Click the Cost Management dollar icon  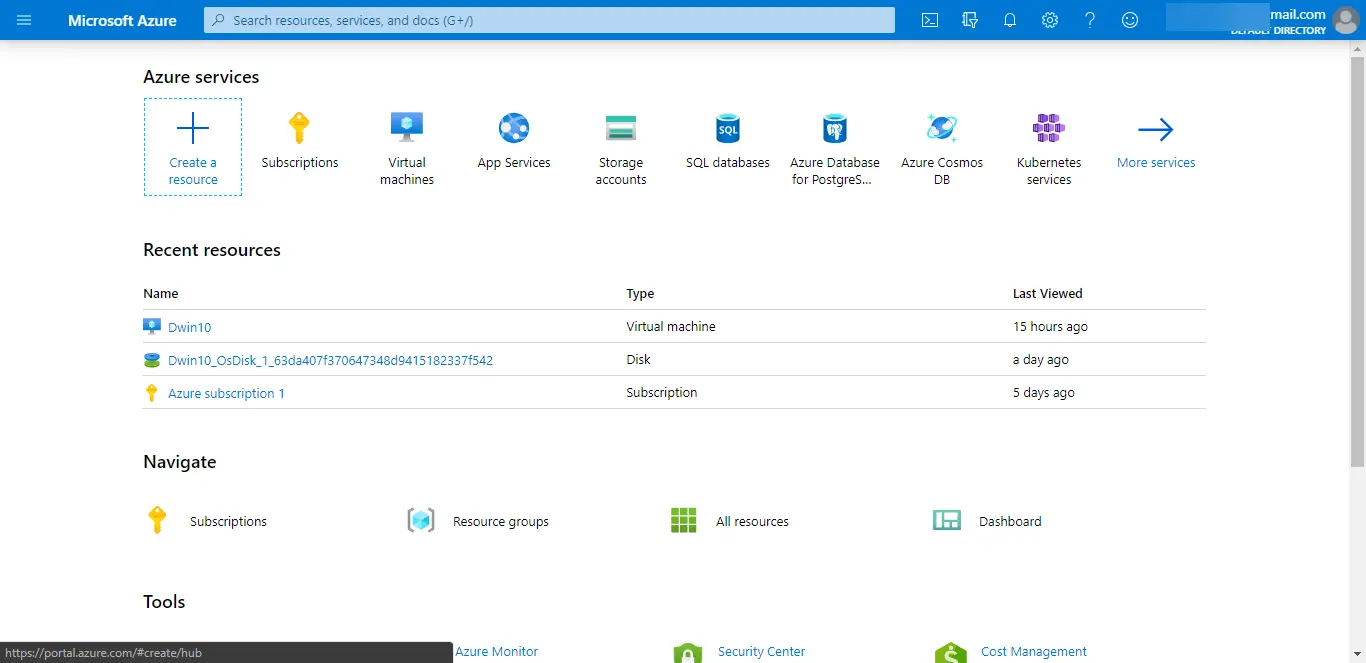point(950,653)
